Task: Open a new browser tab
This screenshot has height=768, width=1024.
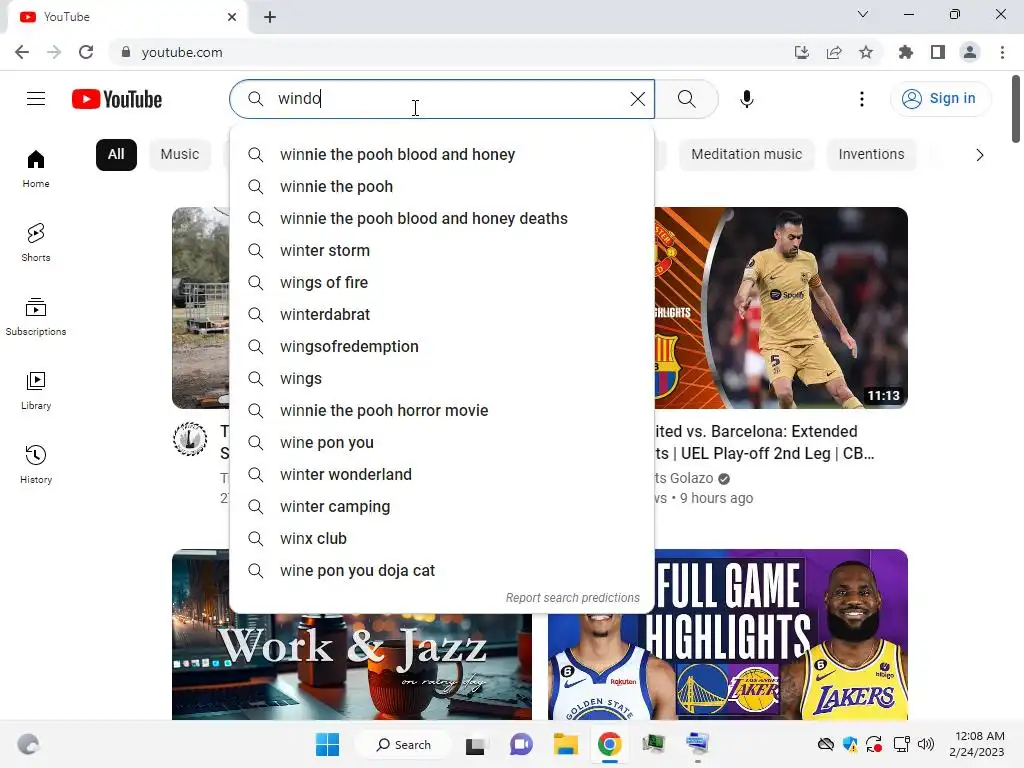Action: pyautogui.click(x=270, y=17)
